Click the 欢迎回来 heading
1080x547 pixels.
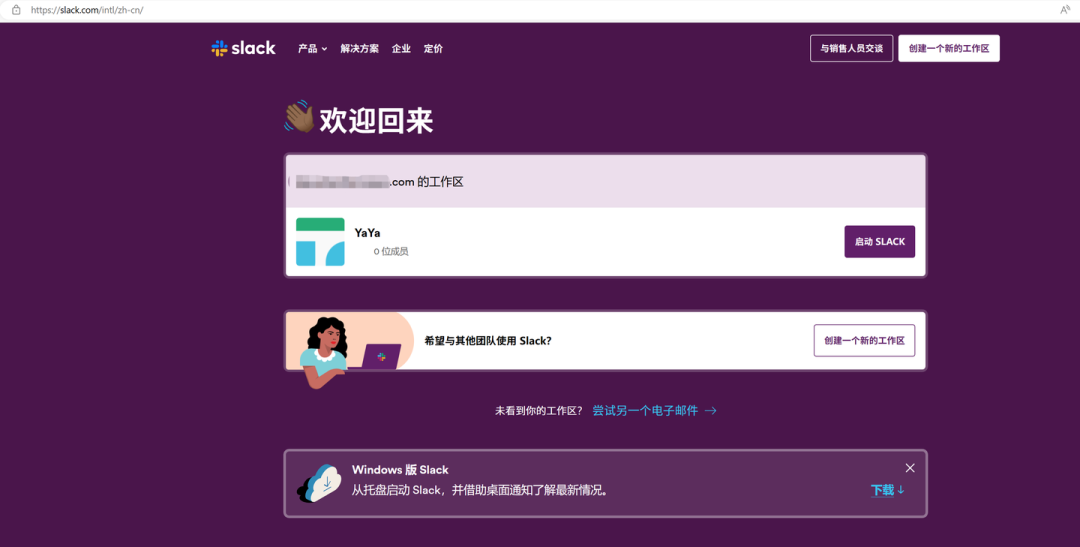376,121
